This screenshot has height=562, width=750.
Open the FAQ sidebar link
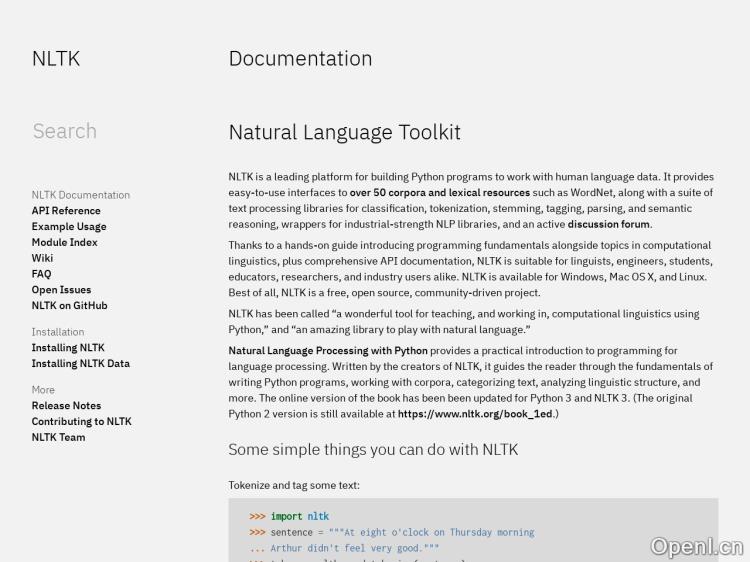41,274
